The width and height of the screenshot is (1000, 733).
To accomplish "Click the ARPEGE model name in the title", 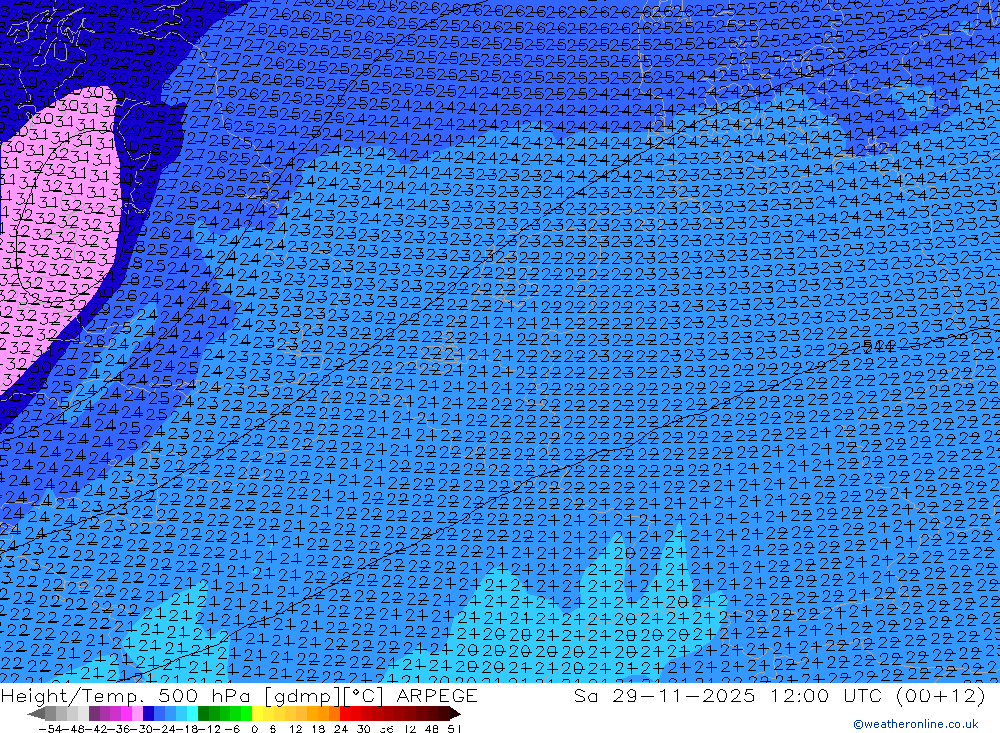I will pos(436,695).
